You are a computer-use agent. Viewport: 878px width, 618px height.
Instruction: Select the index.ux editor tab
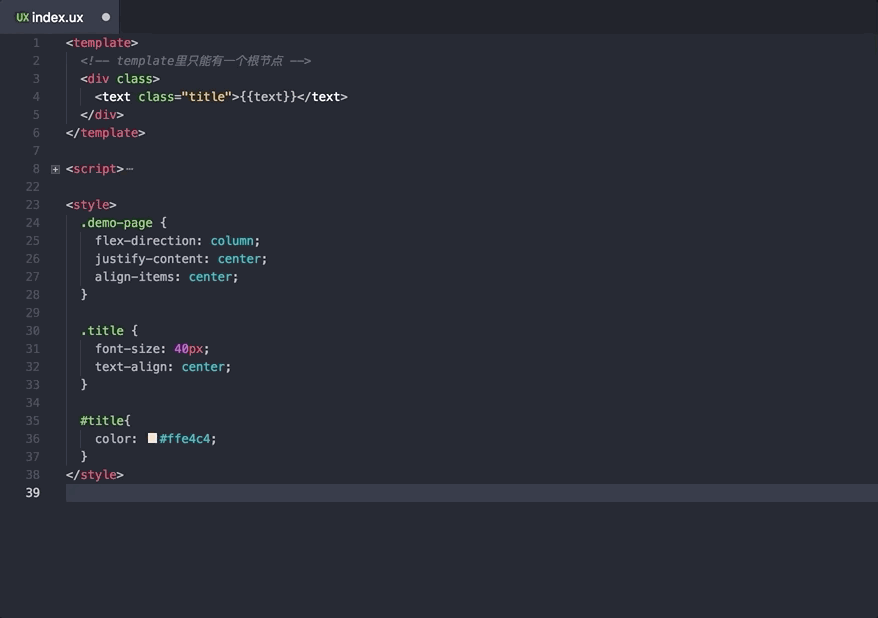(59, 17)
